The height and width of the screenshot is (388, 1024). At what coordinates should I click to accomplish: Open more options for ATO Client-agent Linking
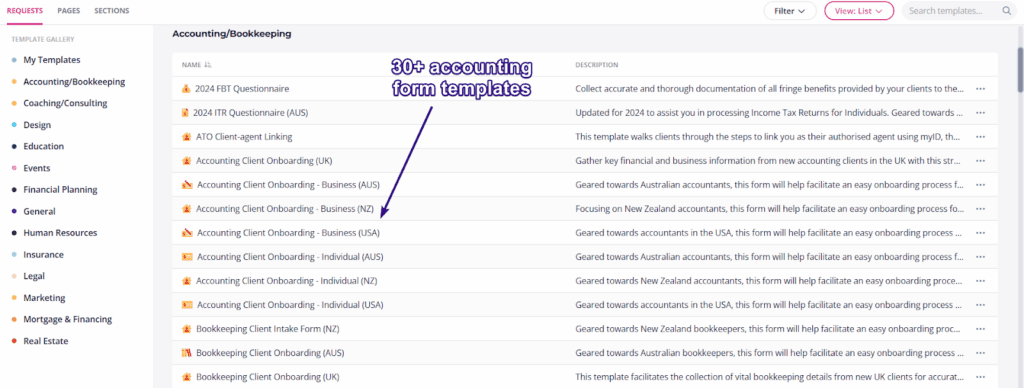(980, 137)
